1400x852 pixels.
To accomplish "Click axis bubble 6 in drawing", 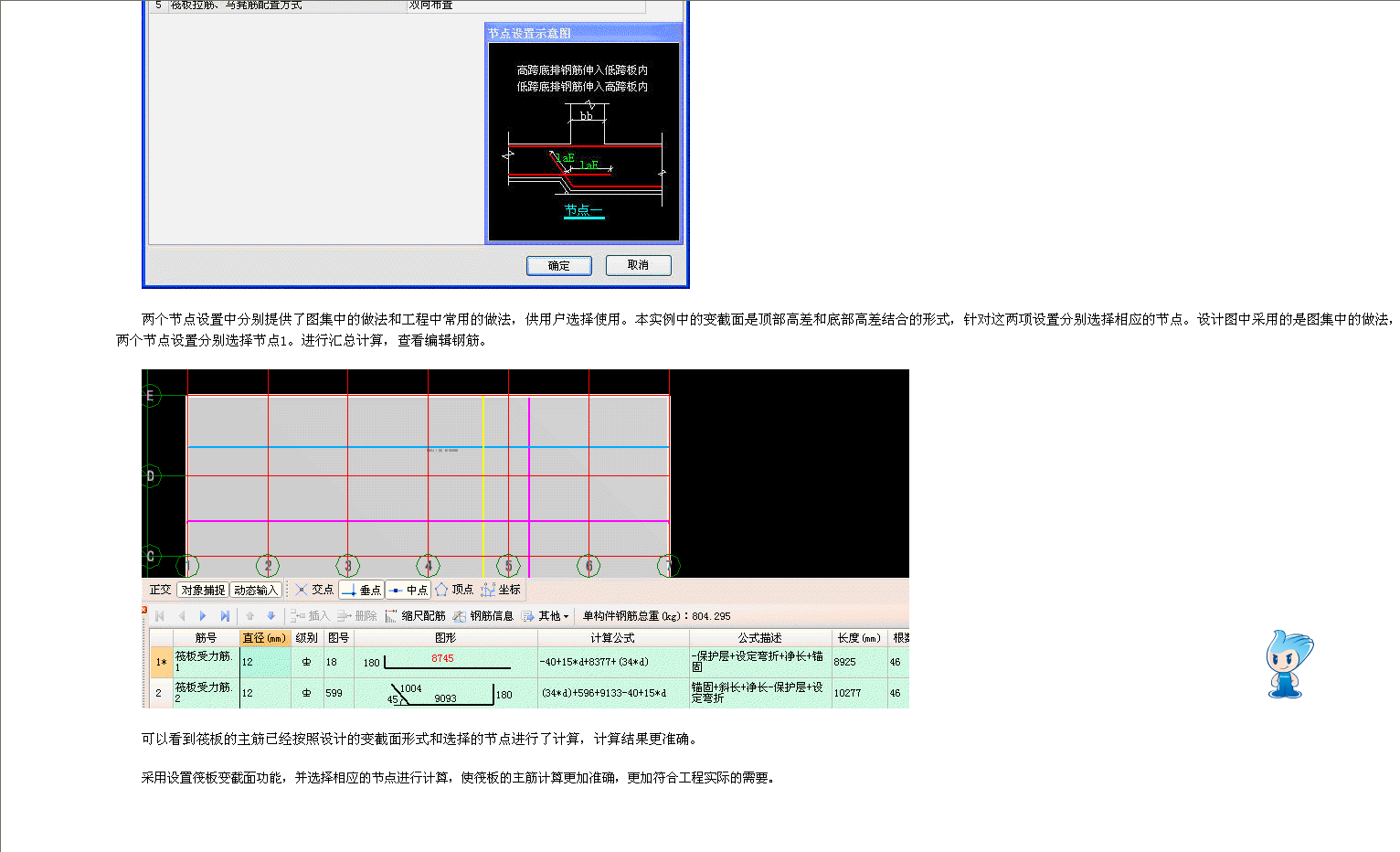I will 589,566.
